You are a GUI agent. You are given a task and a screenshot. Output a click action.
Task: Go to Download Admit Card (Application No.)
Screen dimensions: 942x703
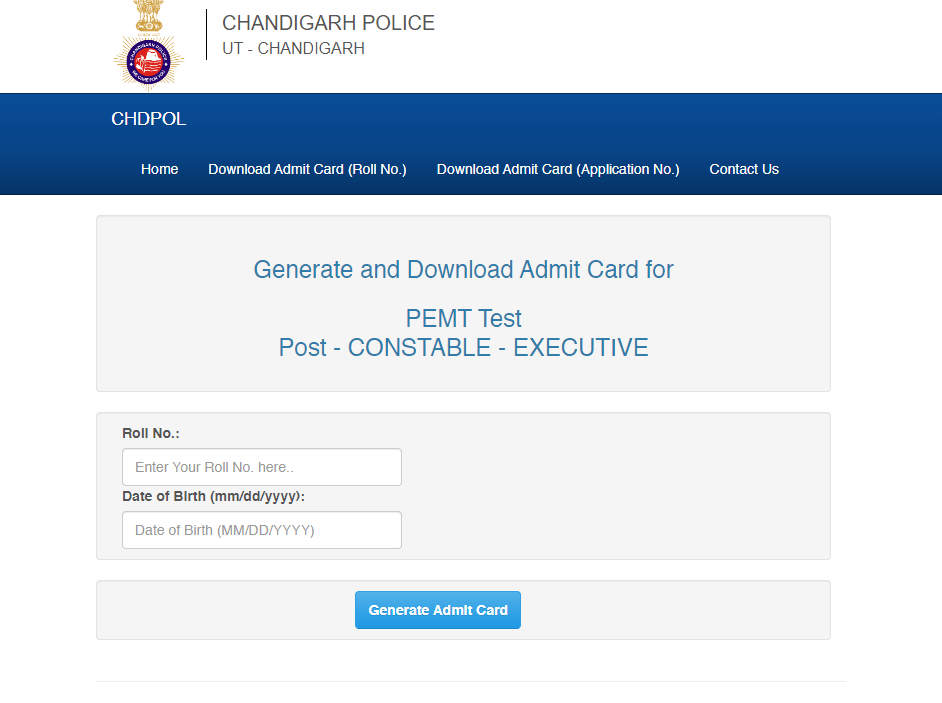[558, 169]
